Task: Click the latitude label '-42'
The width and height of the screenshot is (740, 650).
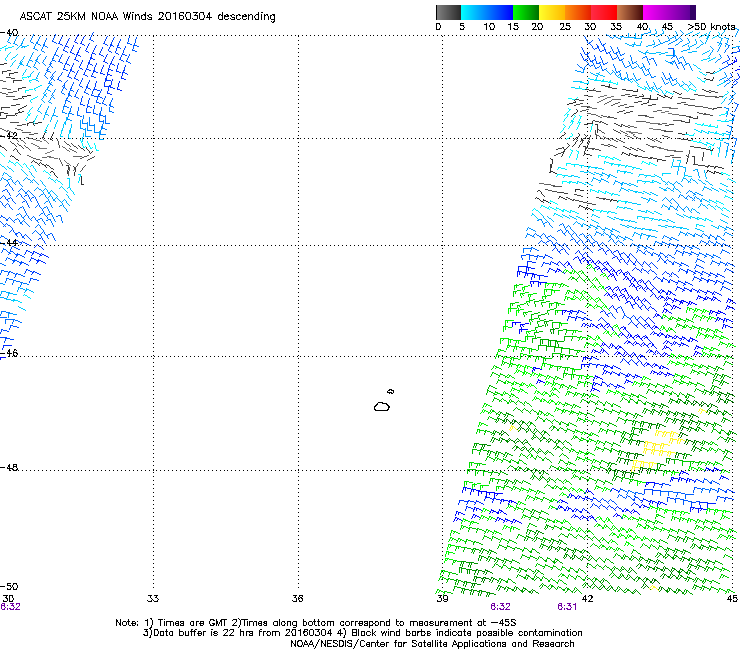Action: [x=9, y=135]
